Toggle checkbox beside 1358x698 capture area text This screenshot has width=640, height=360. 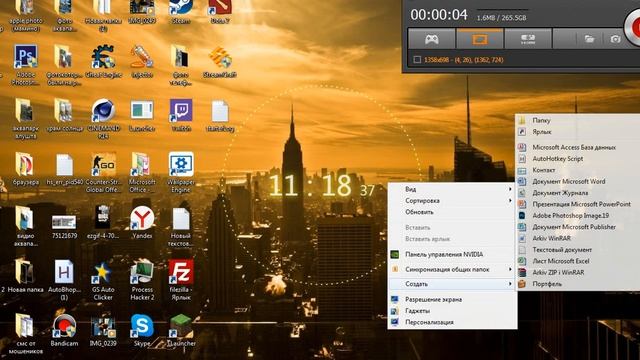click(x=417, y=60)
